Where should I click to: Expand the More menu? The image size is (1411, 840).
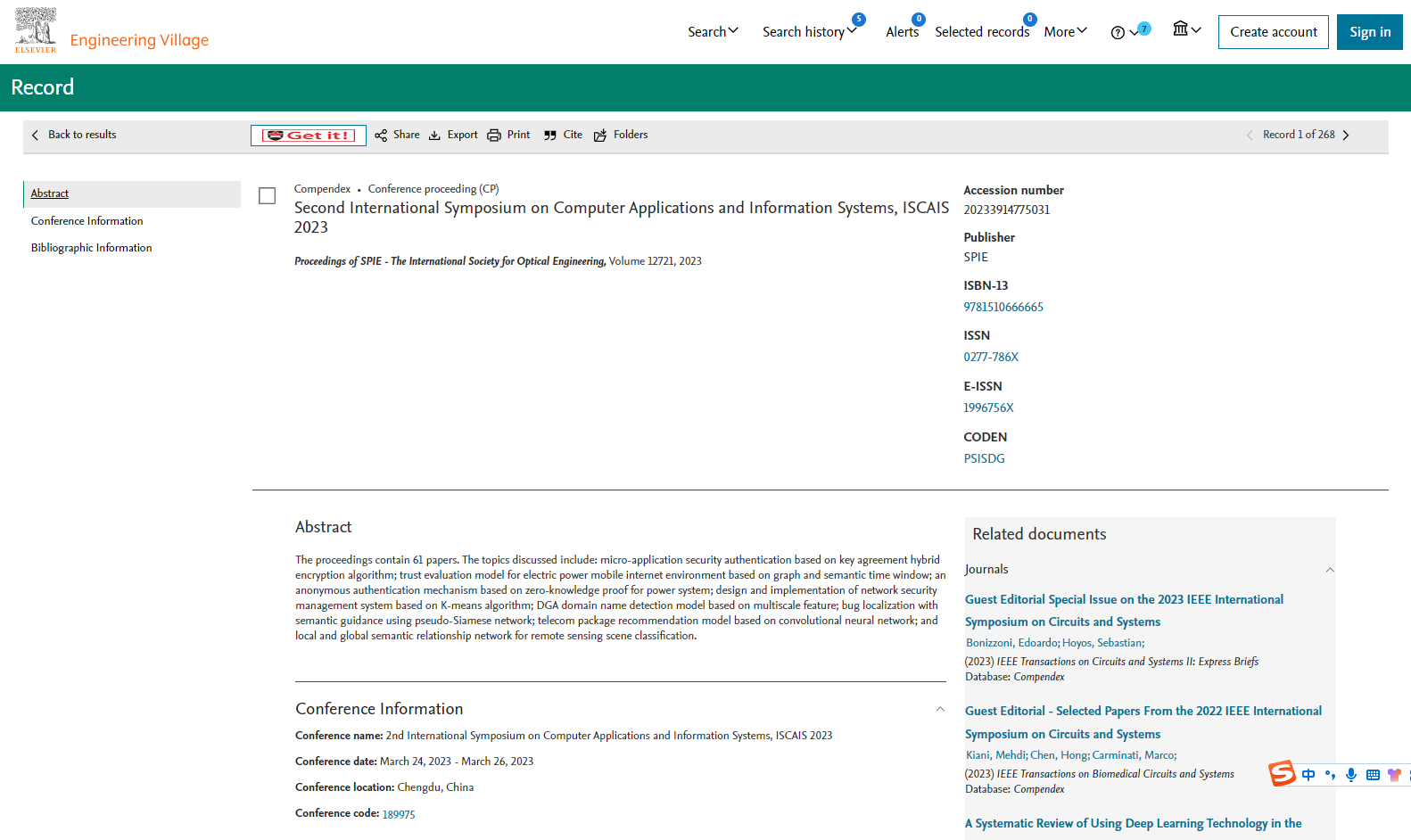(1065, 32)
